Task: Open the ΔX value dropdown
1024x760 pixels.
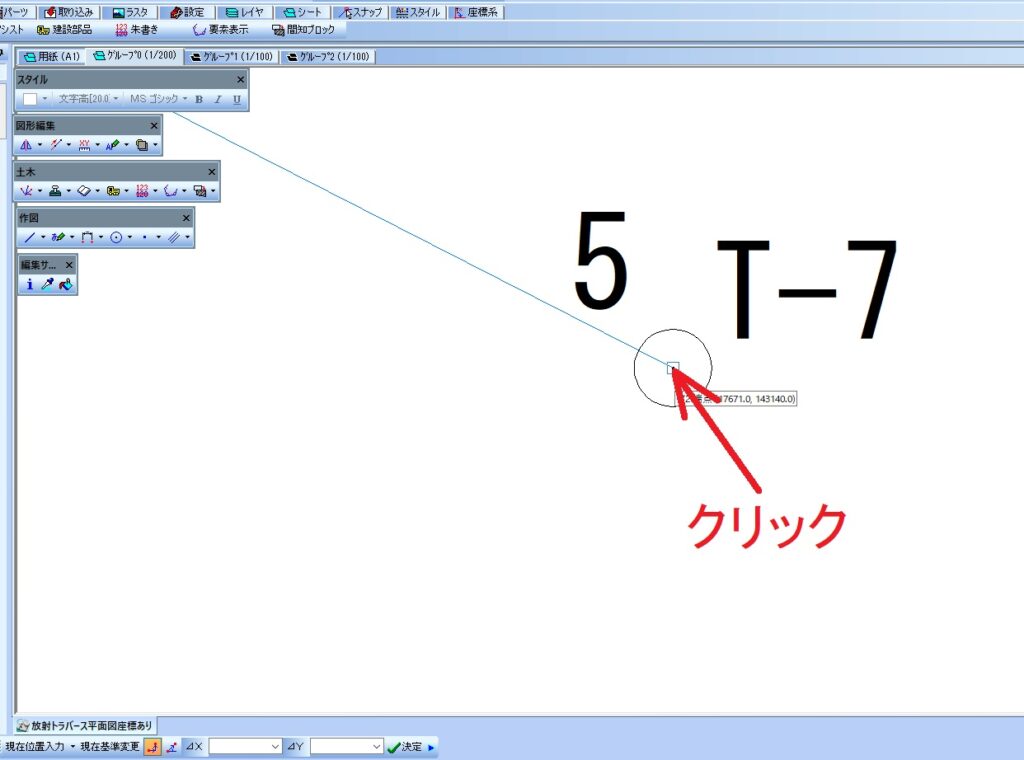Action: click(276, 747)
